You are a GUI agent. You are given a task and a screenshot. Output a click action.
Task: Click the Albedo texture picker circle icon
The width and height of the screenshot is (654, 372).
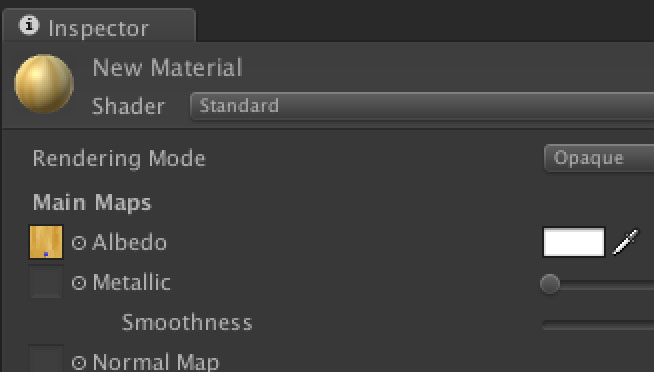click(79, 243)
